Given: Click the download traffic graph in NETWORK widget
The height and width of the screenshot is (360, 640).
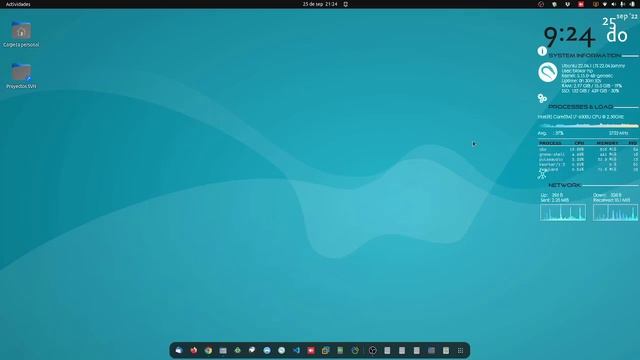Looking at the screenshot, I should (x=615, y=212).
